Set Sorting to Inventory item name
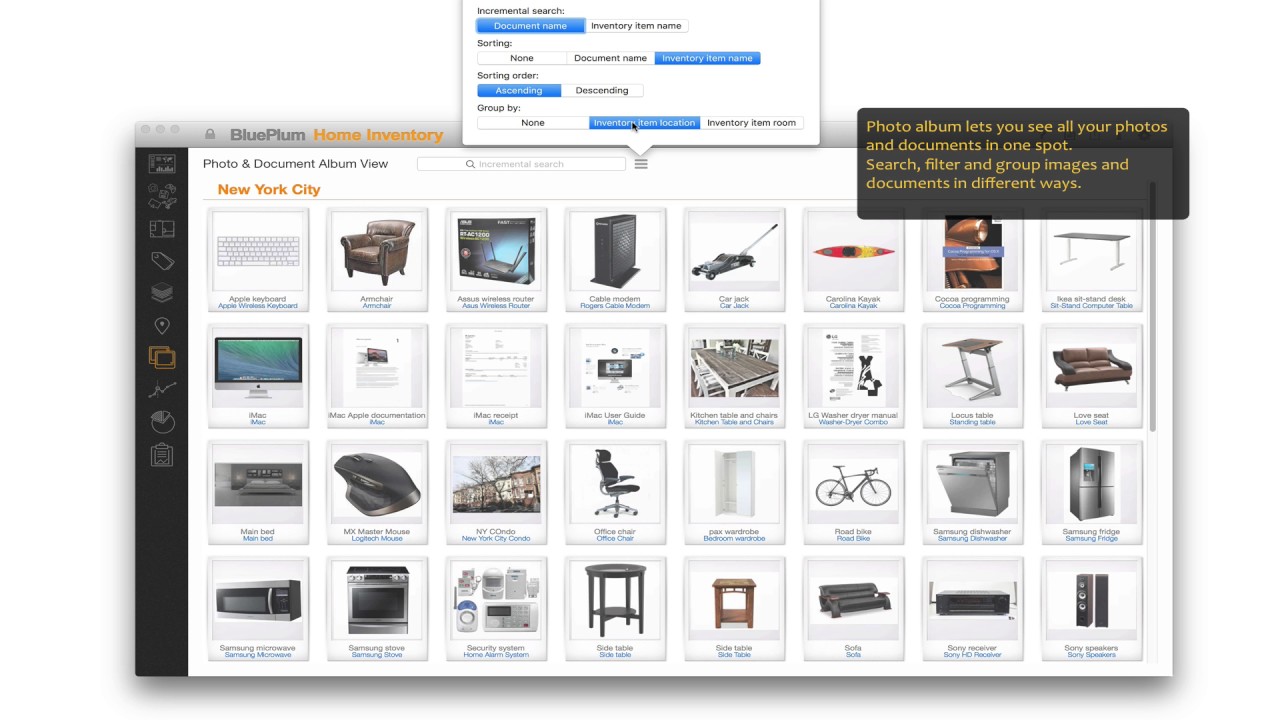 coord(707,58)
